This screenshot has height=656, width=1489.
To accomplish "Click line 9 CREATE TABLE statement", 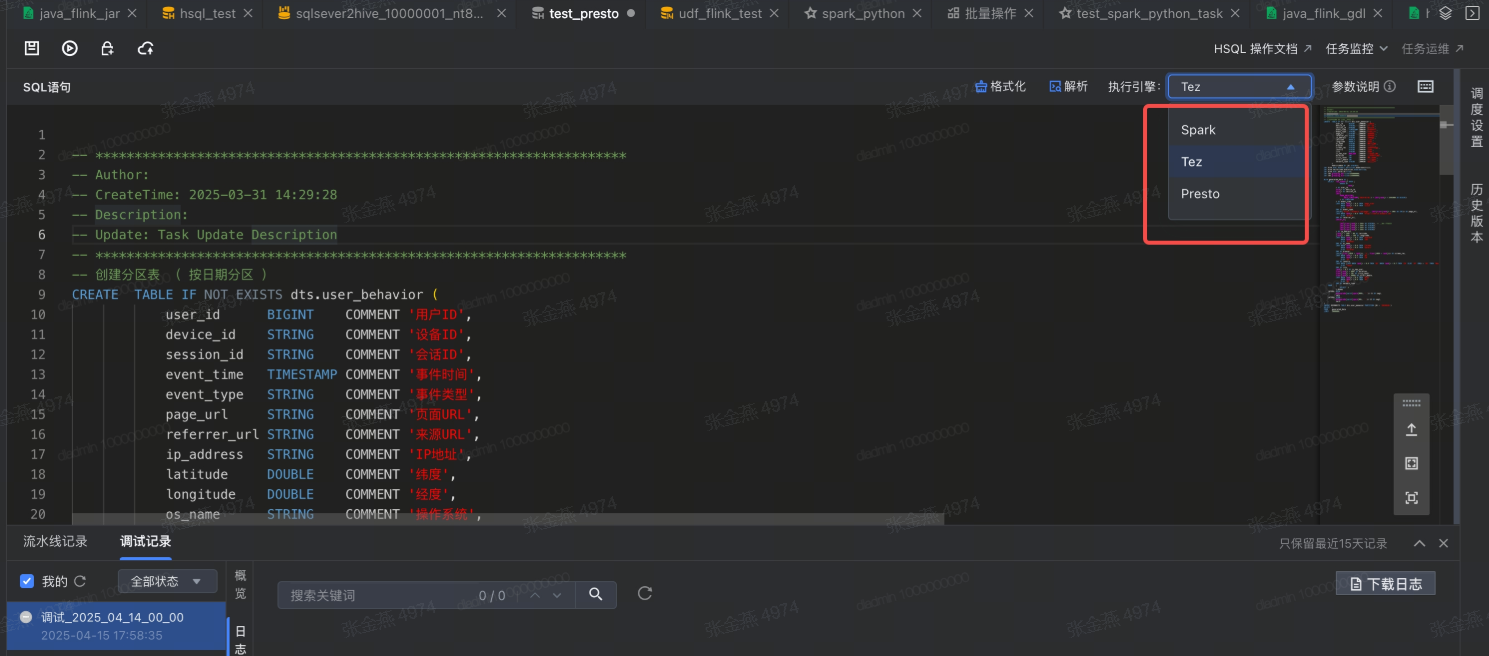I will click(255, 294).
